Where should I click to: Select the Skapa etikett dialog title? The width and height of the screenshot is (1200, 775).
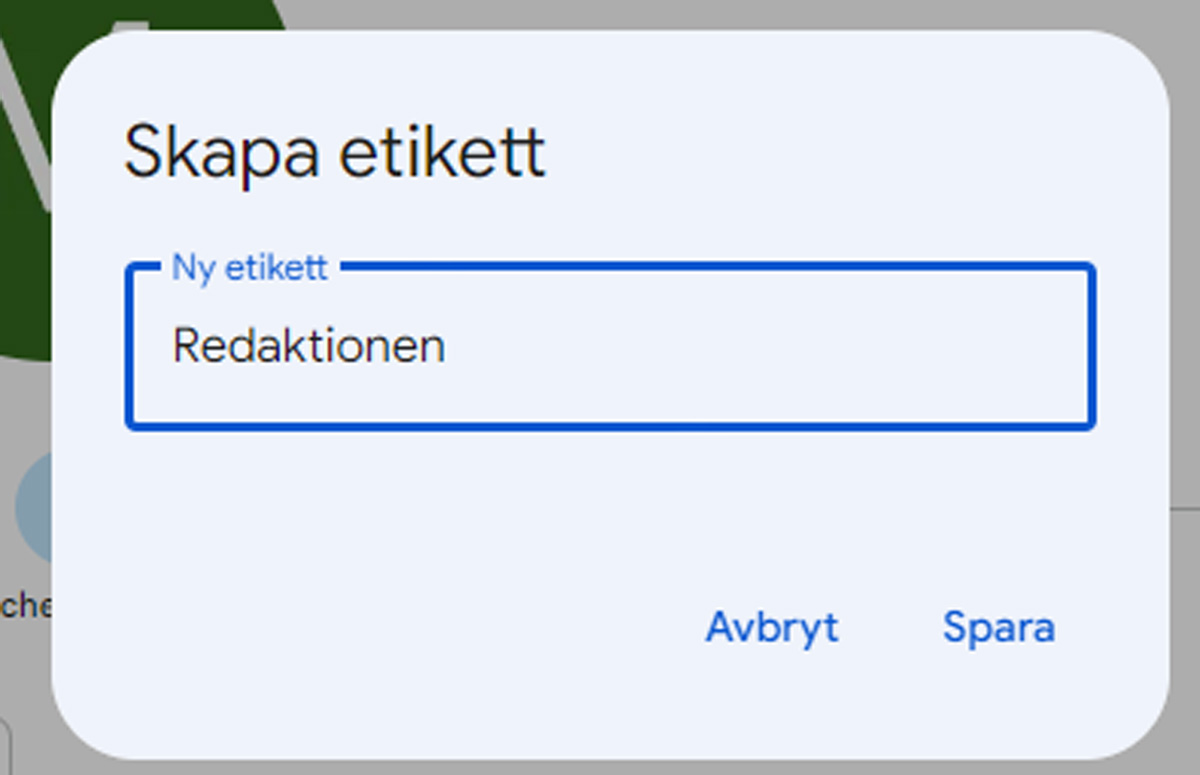(335, 150)
